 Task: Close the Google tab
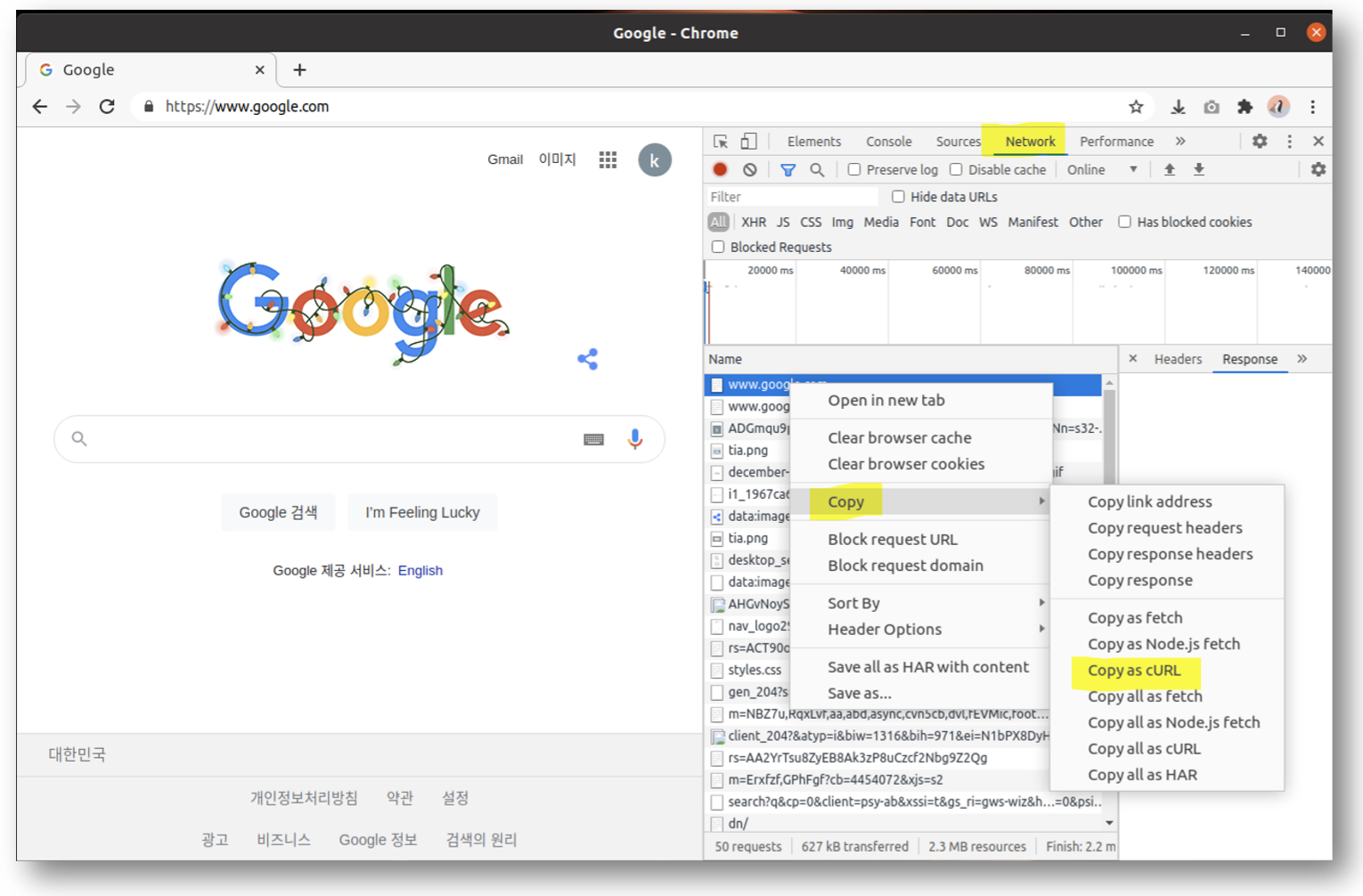(x=259, y=69)
